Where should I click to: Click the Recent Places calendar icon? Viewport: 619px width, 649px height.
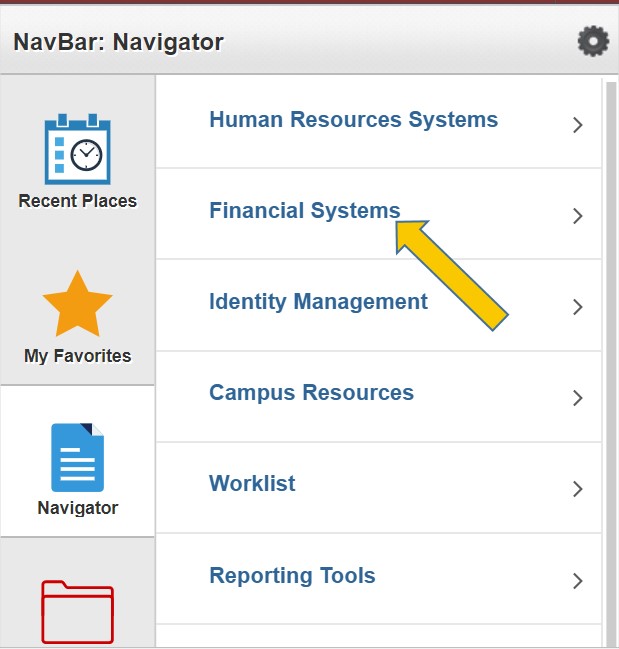point(77,149)
